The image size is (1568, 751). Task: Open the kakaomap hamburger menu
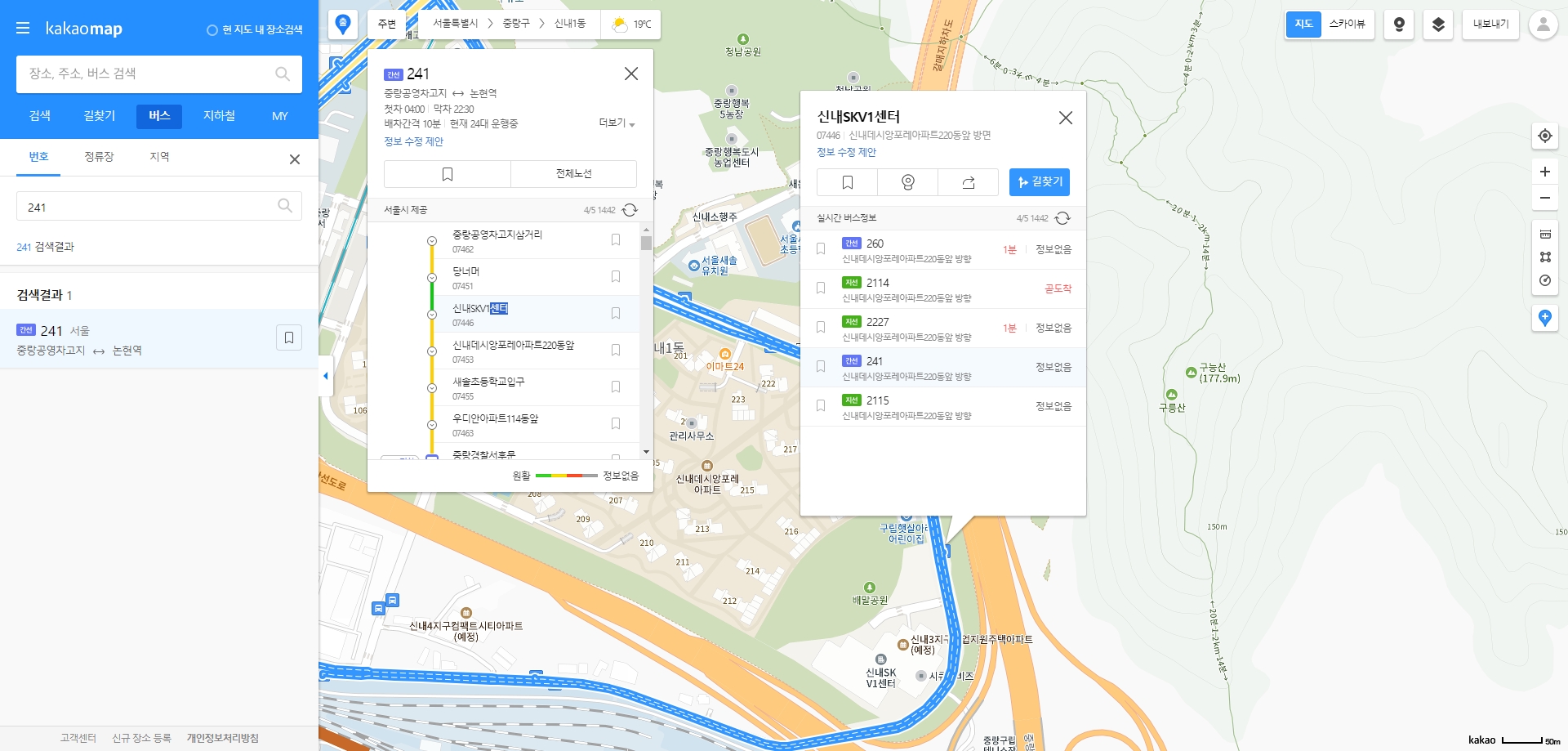tap(23, 29)
